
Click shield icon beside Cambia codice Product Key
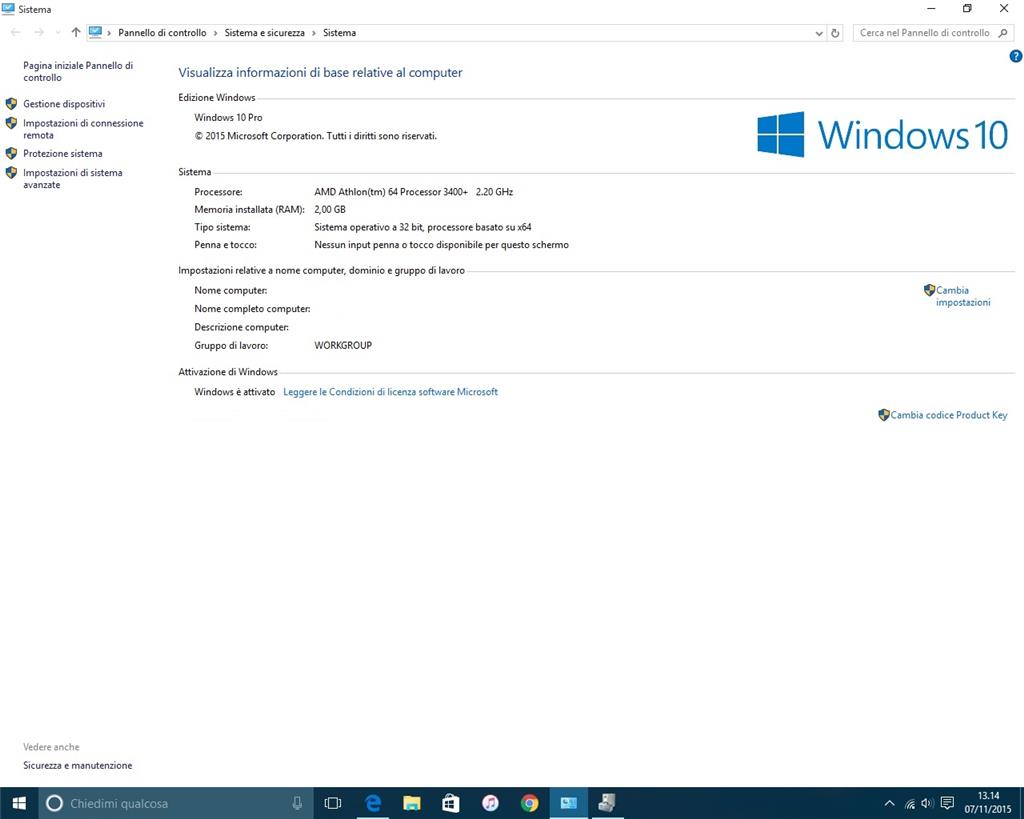pyautogui.click(x=884, y=415)
